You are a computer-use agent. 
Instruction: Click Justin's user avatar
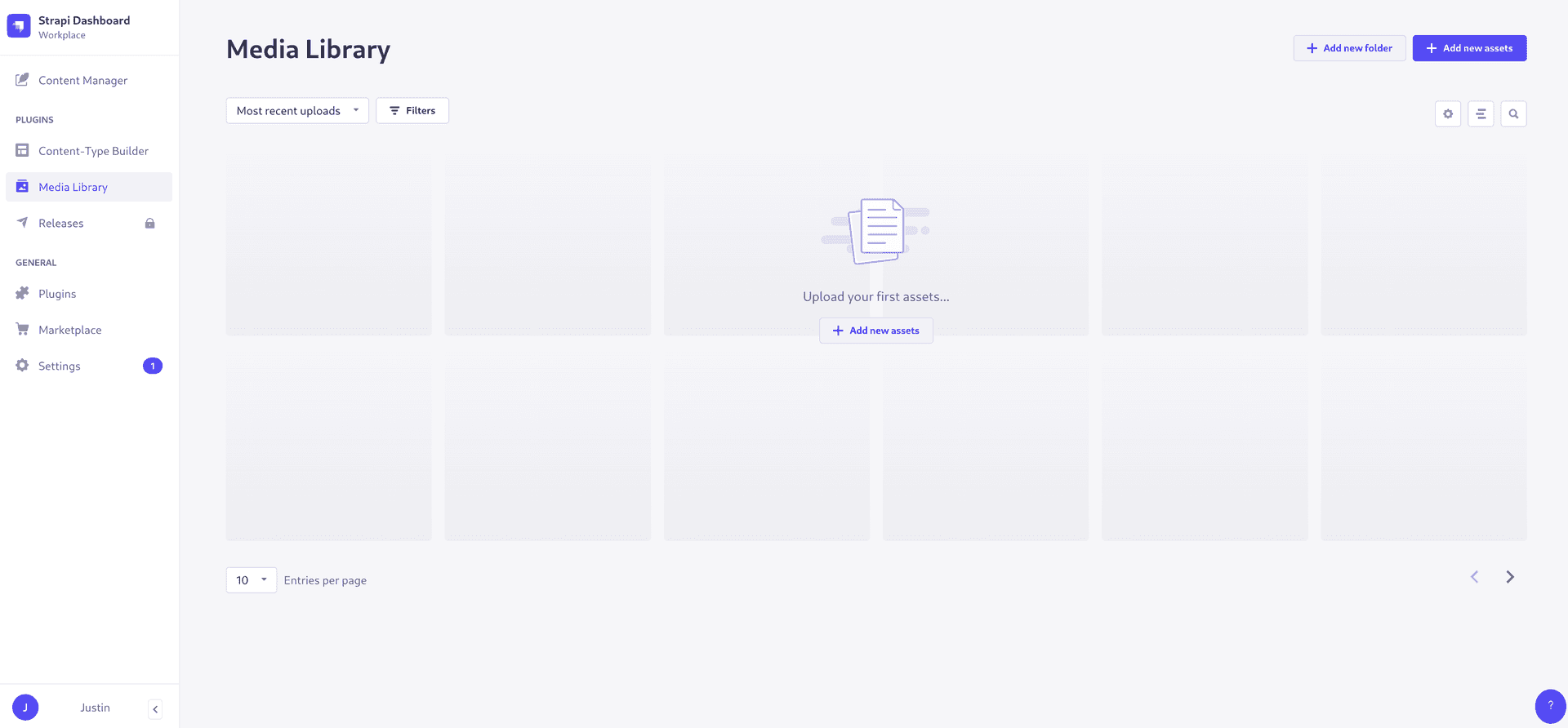[x=25, y=708]
